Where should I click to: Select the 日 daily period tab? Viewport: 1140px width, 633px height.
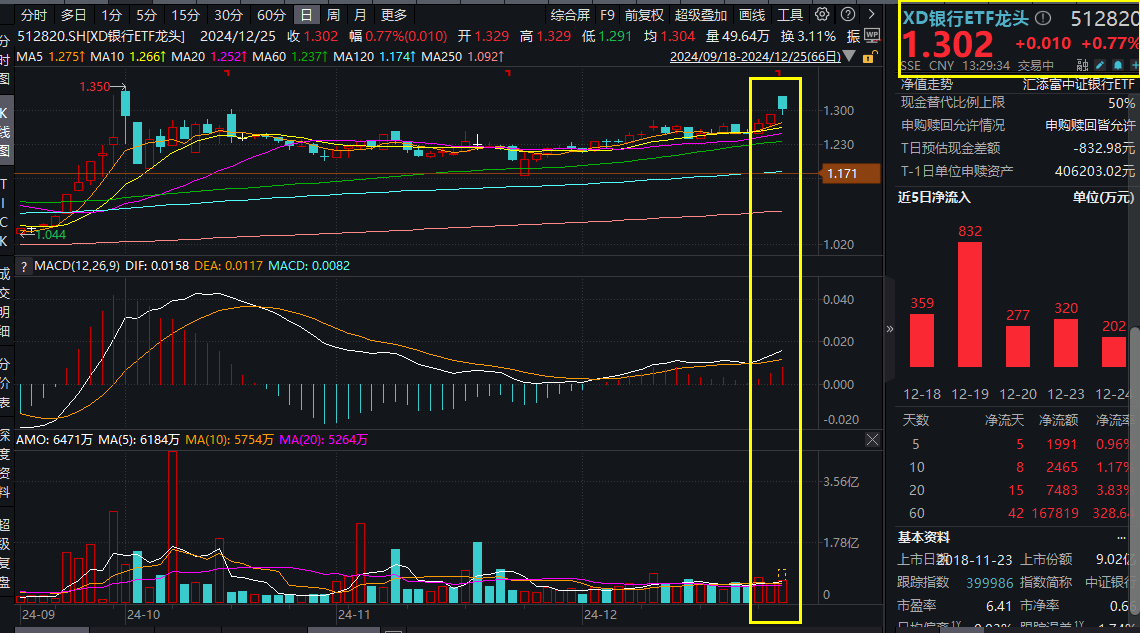coord(306,15)
